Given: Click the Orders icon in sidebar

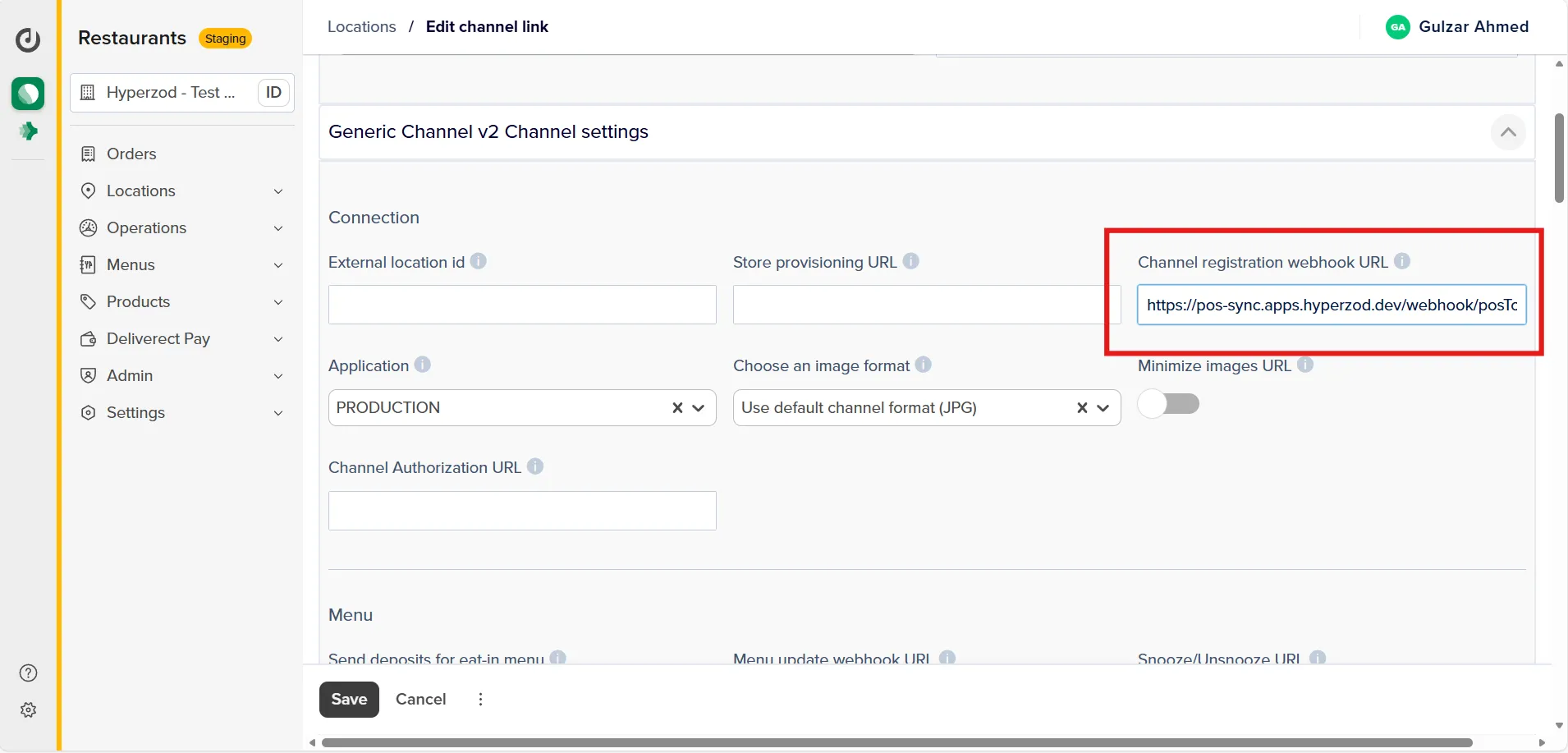Looking at the screenshot, I should [88, 154].
